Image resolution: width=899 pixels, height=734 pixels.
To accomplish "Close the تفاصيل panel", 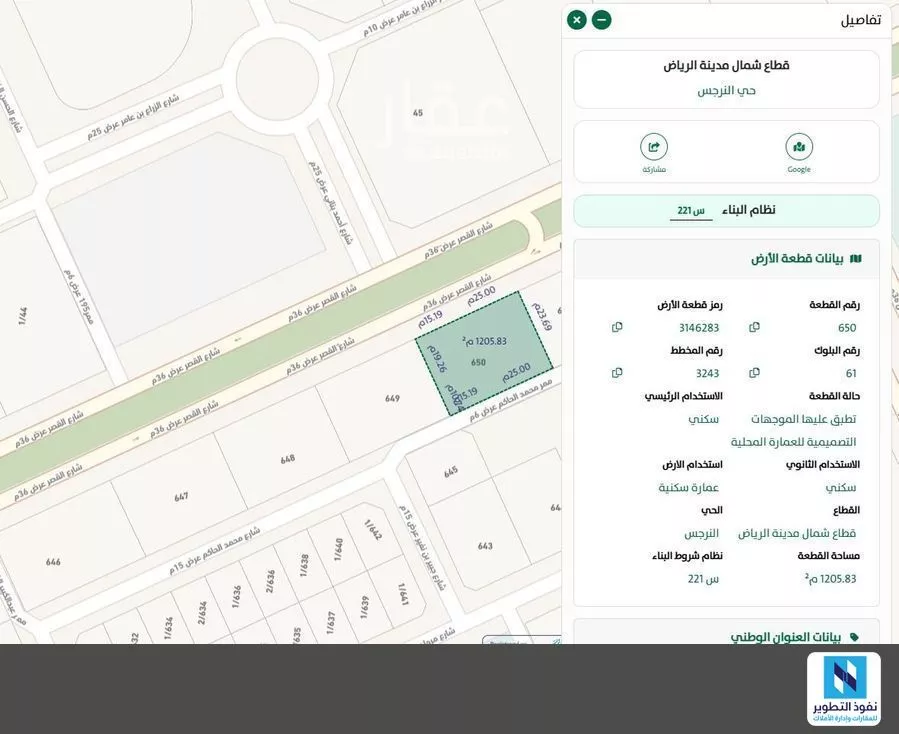I will click(x=576, y=18).
